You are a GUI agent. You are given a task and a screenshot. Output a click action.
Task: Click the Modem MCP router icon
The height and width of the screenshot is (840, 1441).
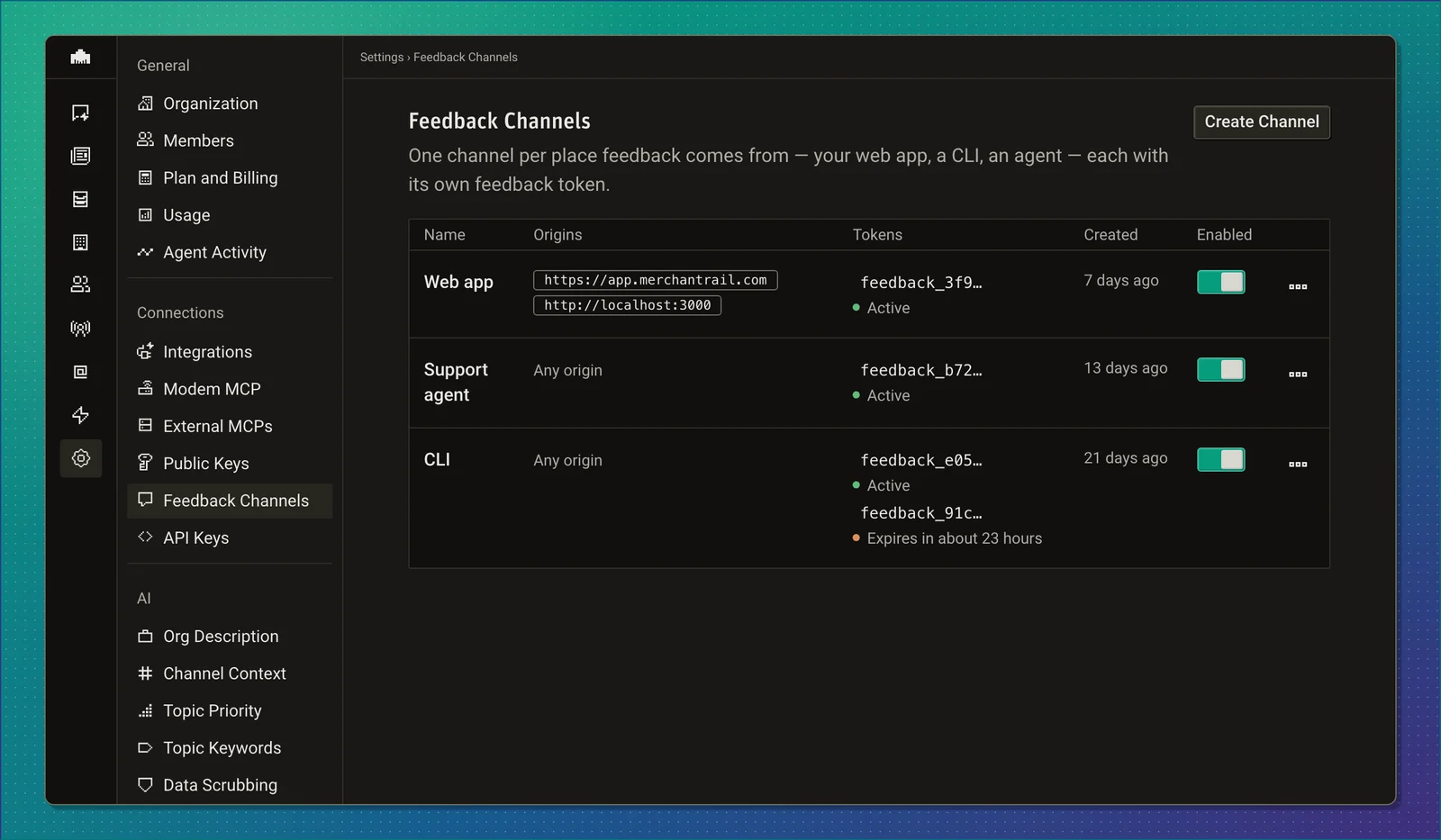point(145,388)
